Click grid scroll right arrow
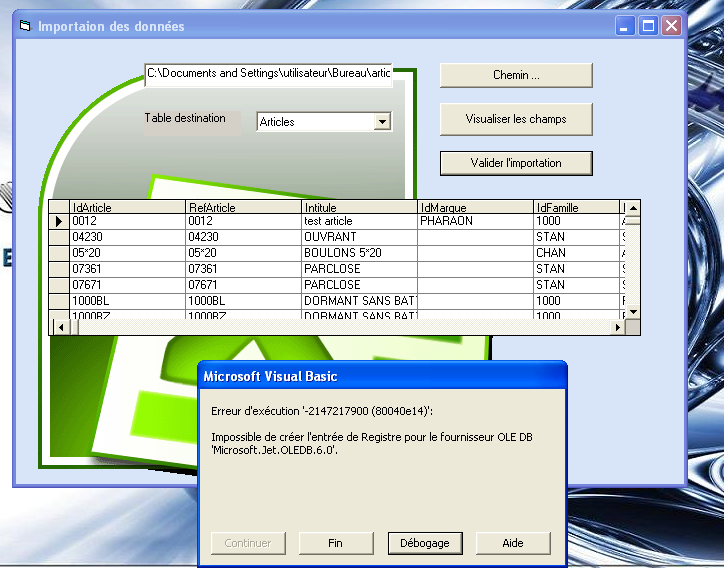 618,327
